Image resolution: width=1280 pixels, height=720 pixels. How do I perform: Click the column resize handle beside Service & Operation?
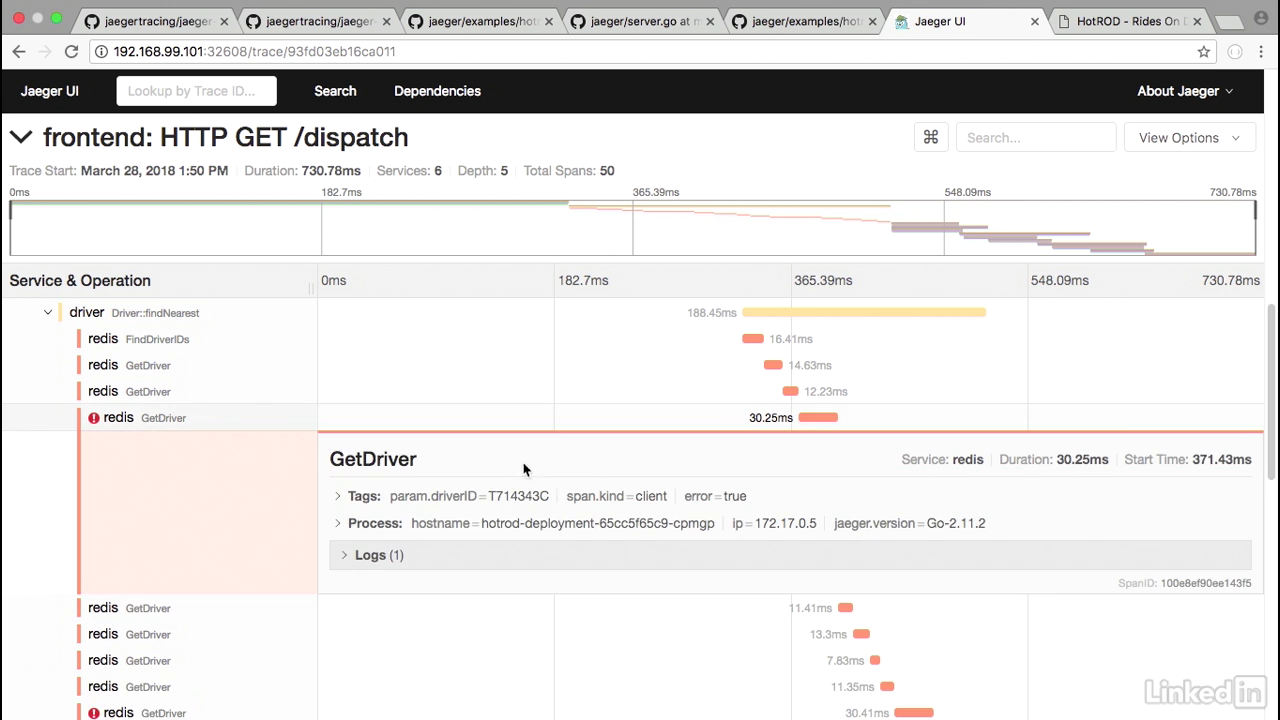click(x=311, y=288)
